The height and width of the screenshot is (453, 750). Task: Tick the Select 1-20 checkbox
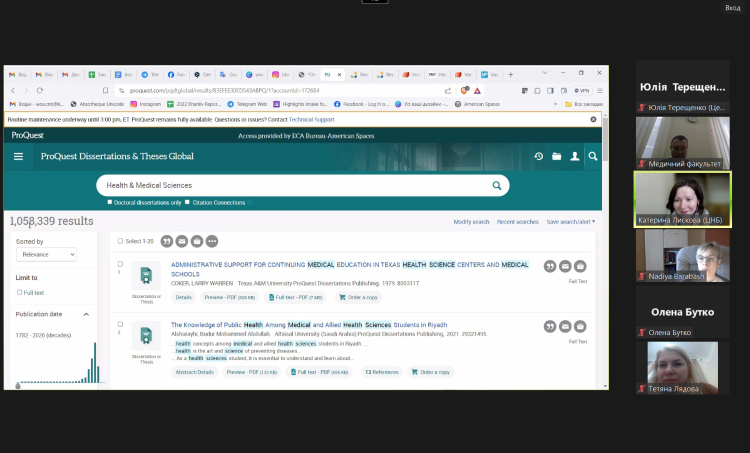(x=120, y=241)
